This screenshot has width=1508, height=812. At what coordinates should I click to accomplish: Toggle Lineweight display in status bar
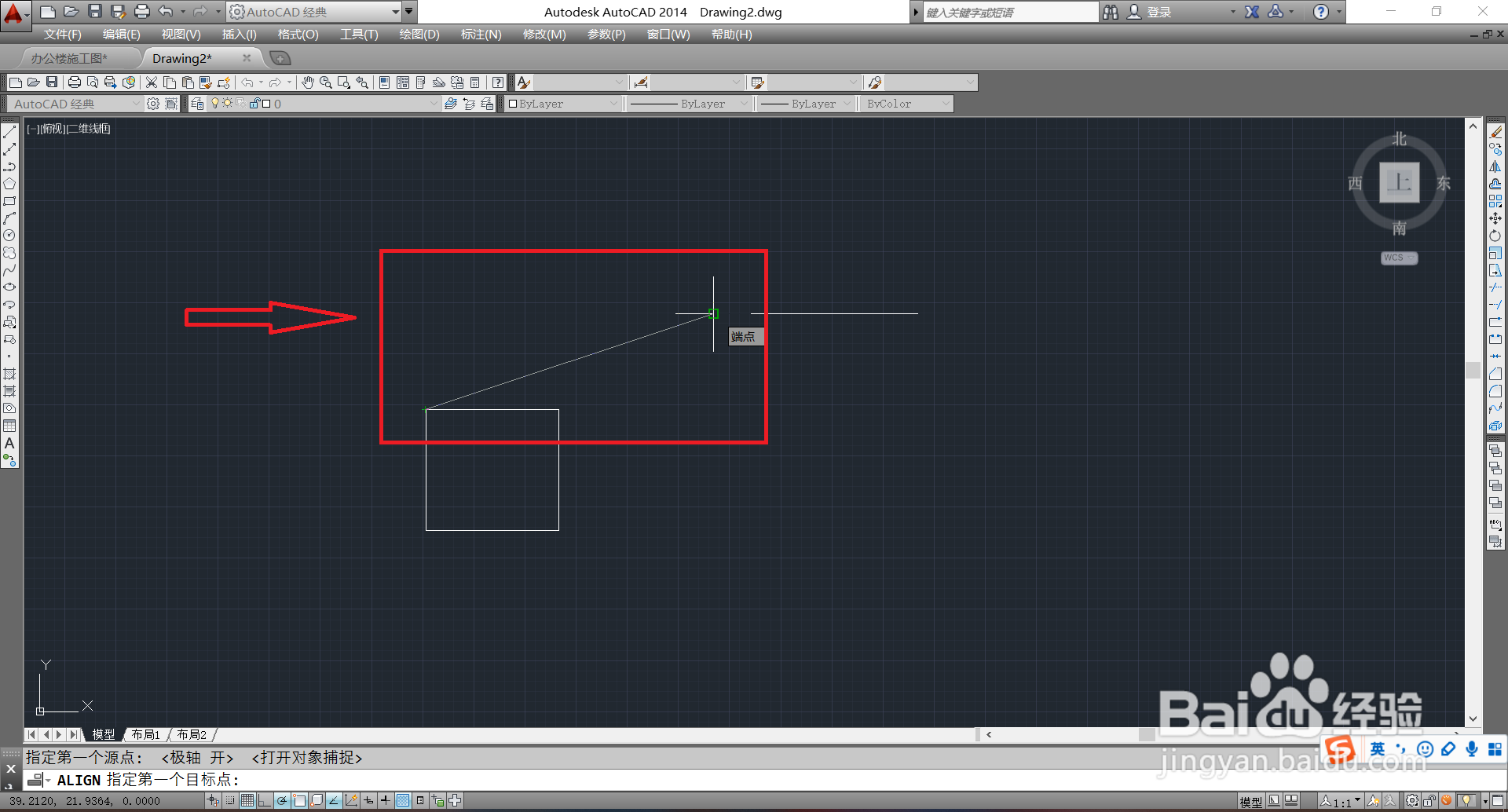tap(386, 801)
